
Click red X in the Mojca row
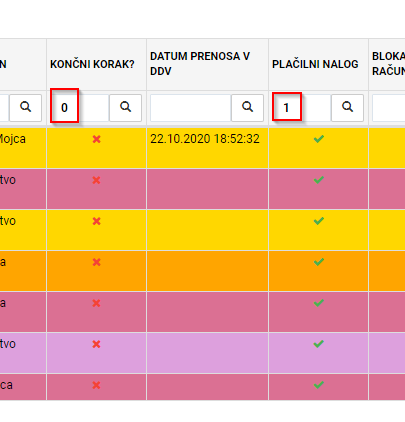(96, 139)
